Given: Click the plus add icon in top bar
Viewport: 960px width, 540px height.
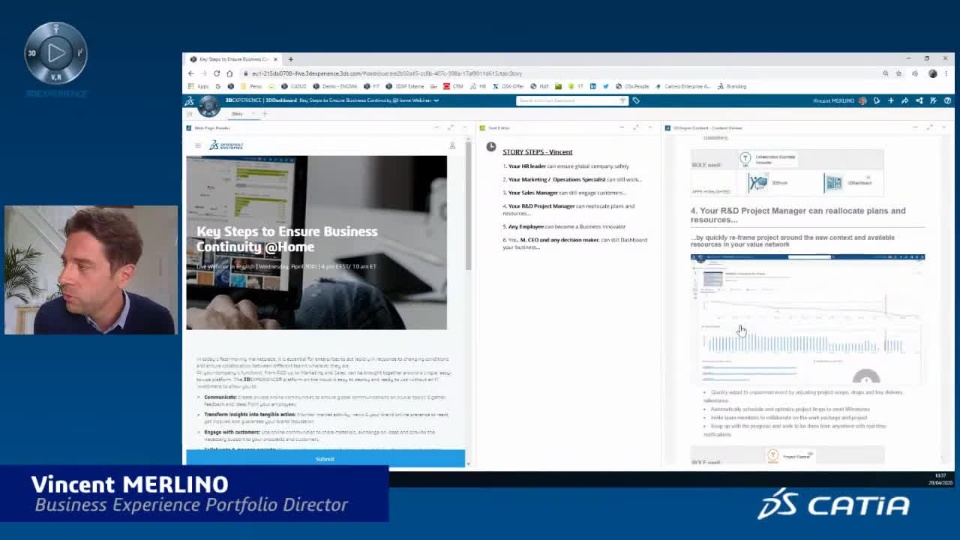Looking at the screenshot, I should [891, 100].
